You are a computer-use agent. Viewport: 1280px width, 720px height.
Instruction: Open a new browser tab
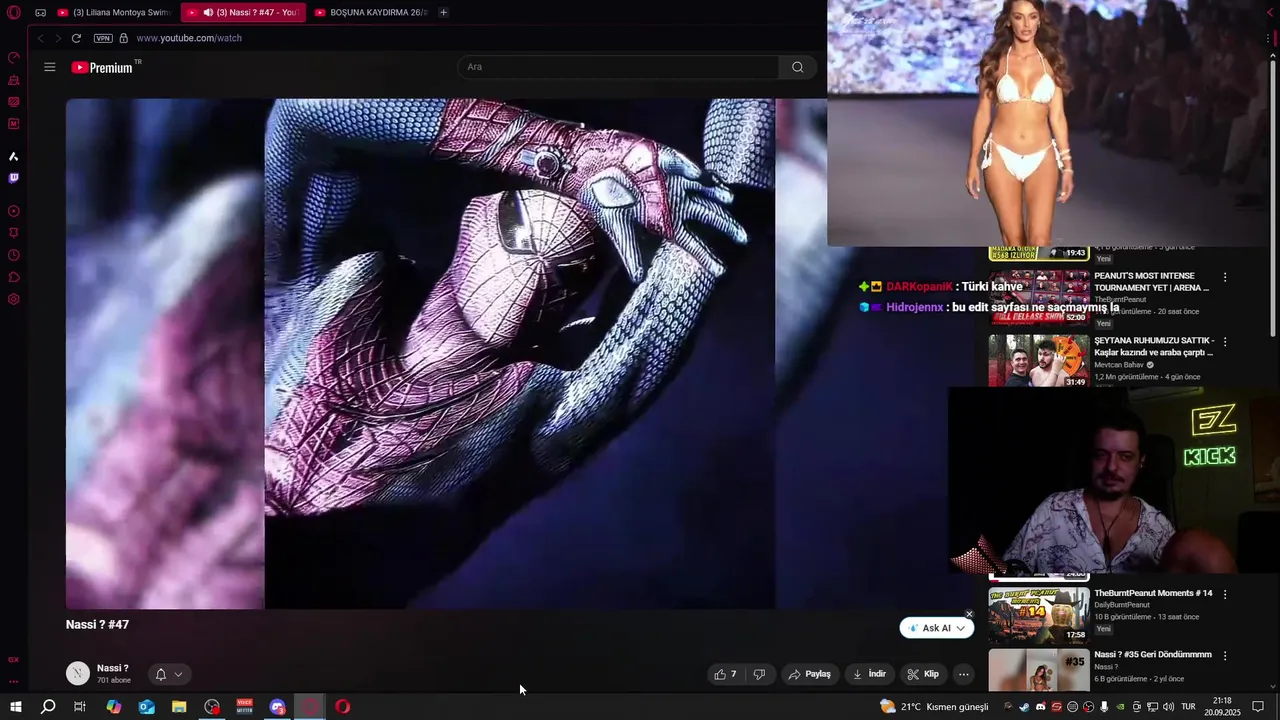444,13
